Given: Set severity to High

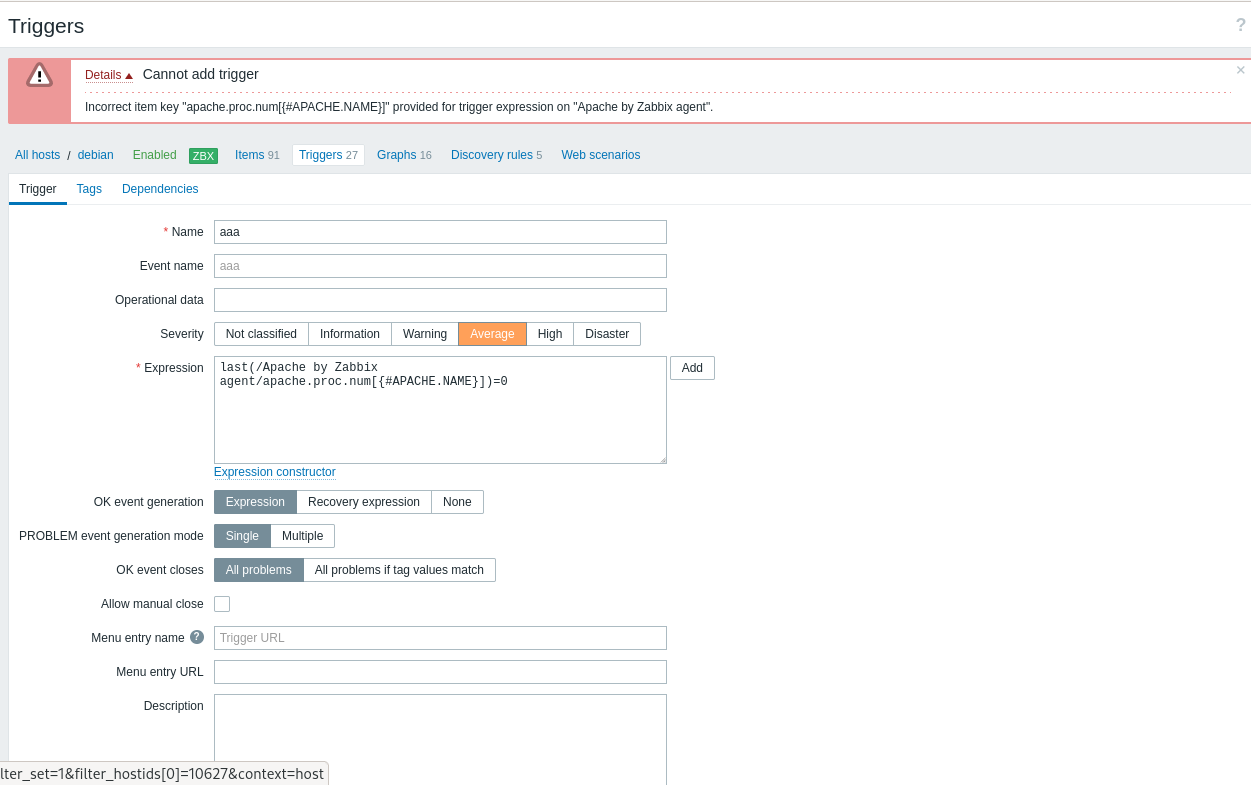Looking at the screenshot, I should click(x=550, y=334).
